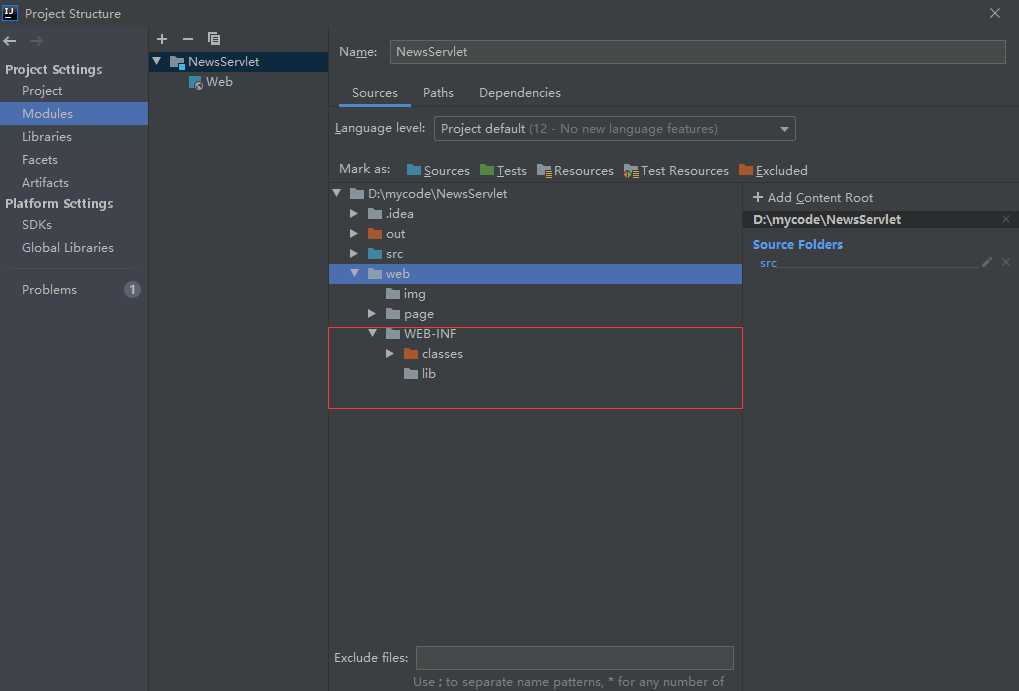Expand the classes folder
Viewport: 1019px width, 691px height.
click(390, 354)
